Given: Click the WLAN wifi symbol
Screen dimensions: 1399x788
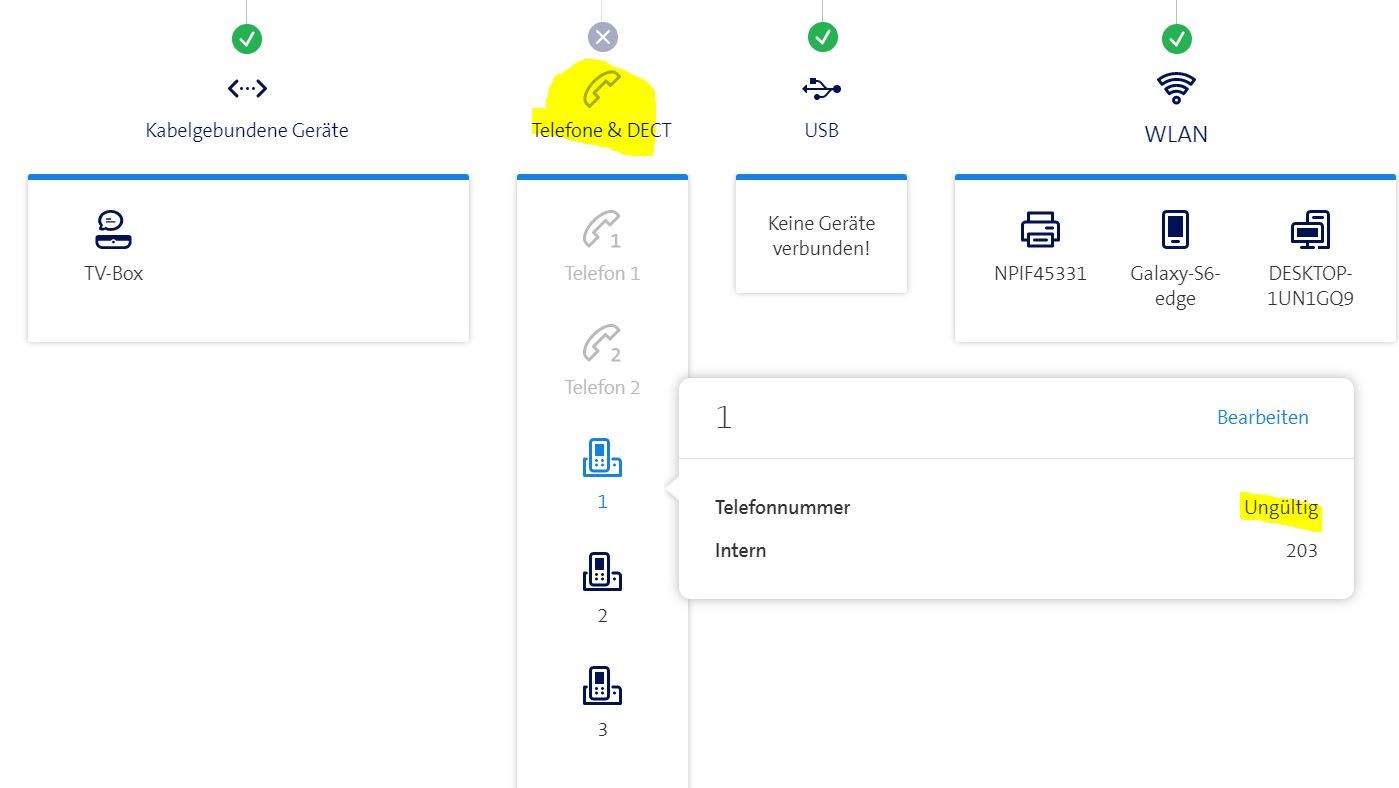Looking at the screenshot, I should 1176,89.
